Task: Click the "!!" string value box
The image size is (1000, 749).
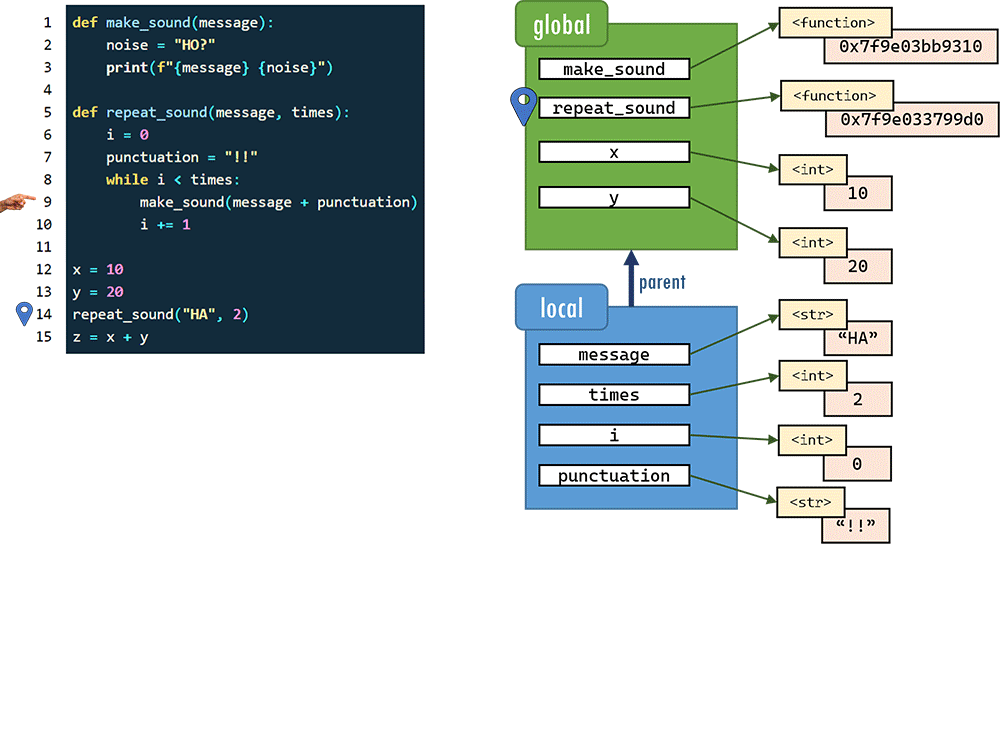Action: (855, 526)
